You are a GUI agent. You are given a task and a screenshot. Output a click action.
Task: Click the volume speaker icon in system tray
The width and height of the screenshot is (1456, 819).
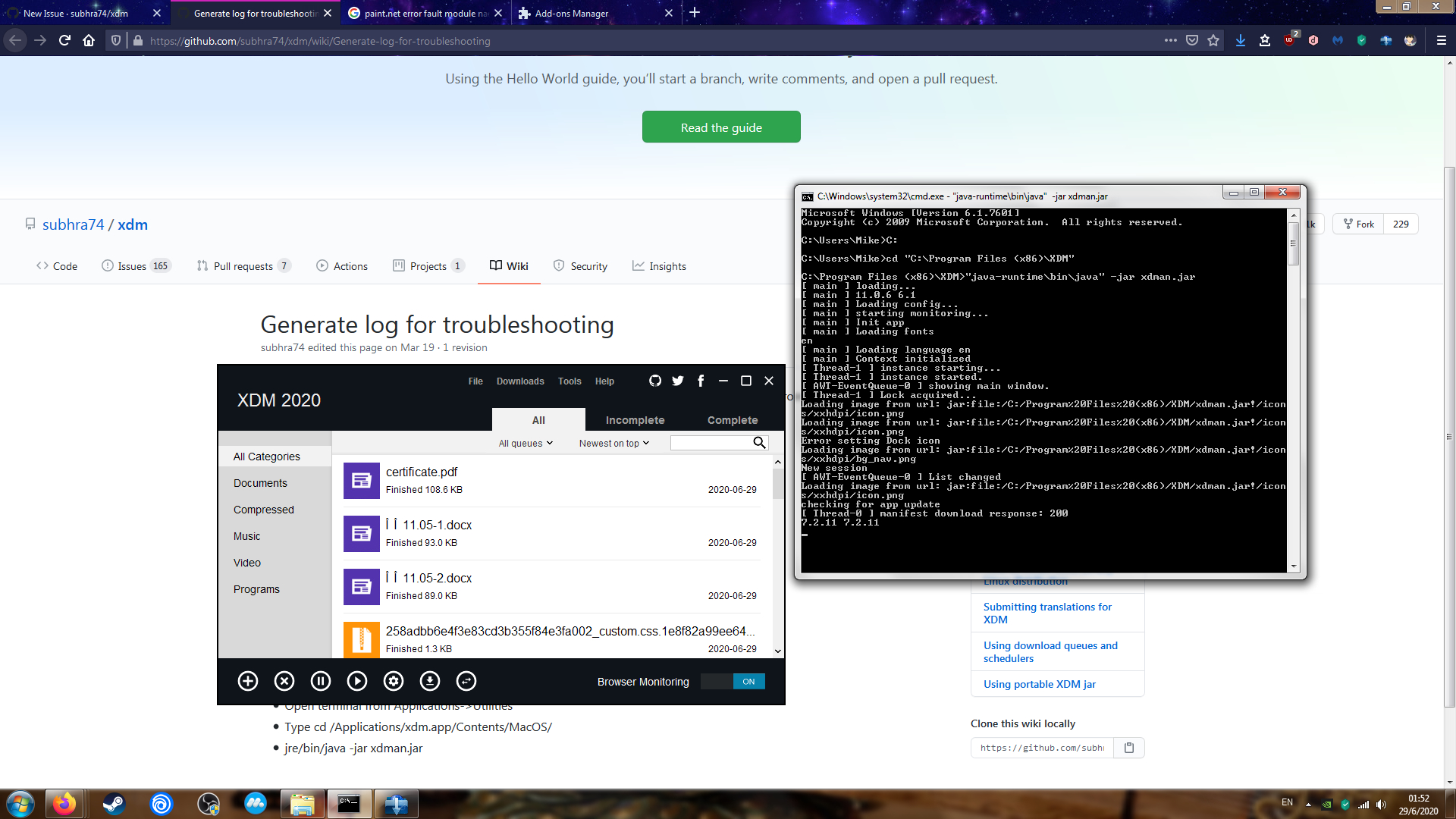(1381, 805)
